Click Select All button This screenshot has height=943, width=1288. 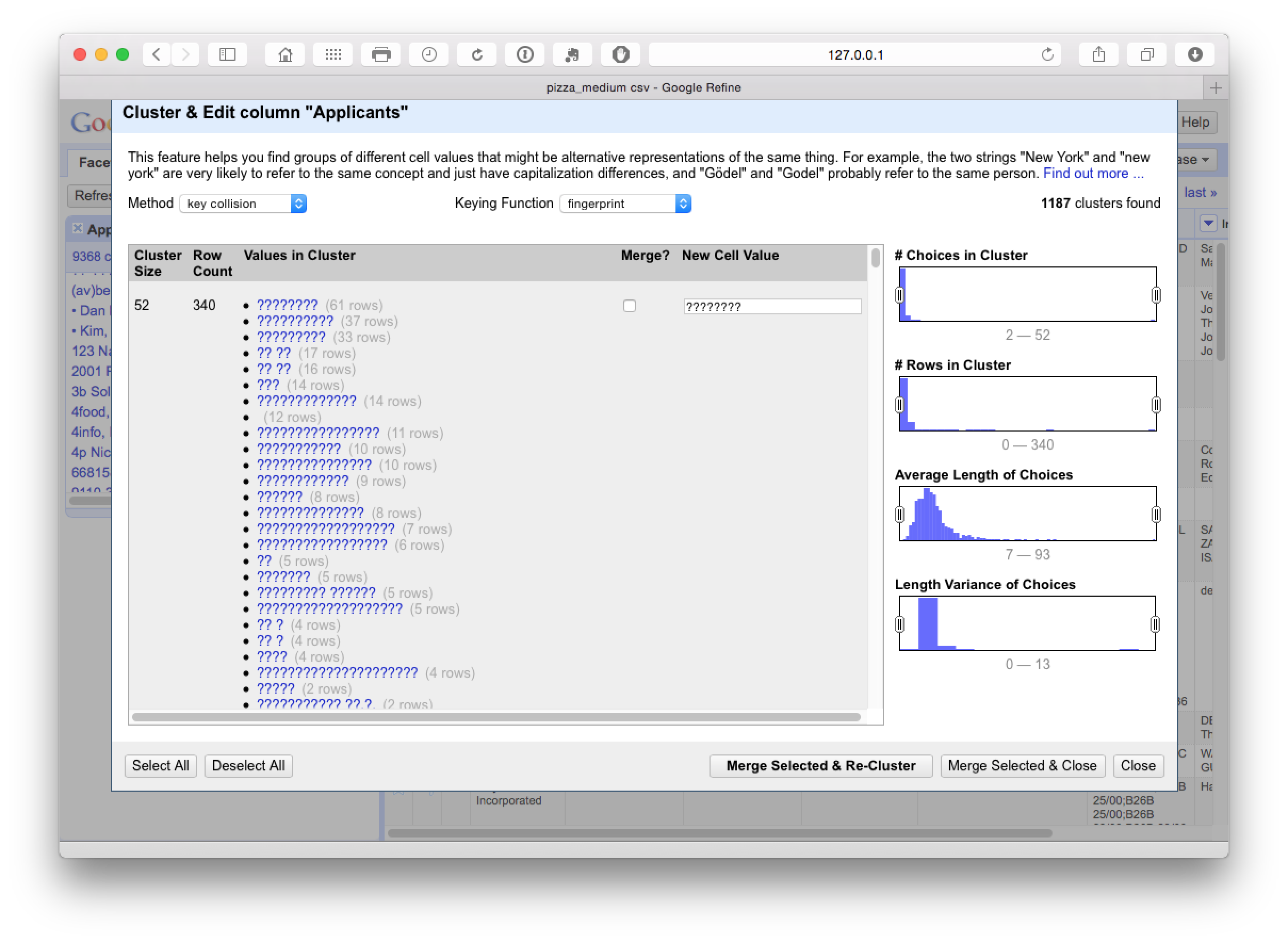coord(160,766)
